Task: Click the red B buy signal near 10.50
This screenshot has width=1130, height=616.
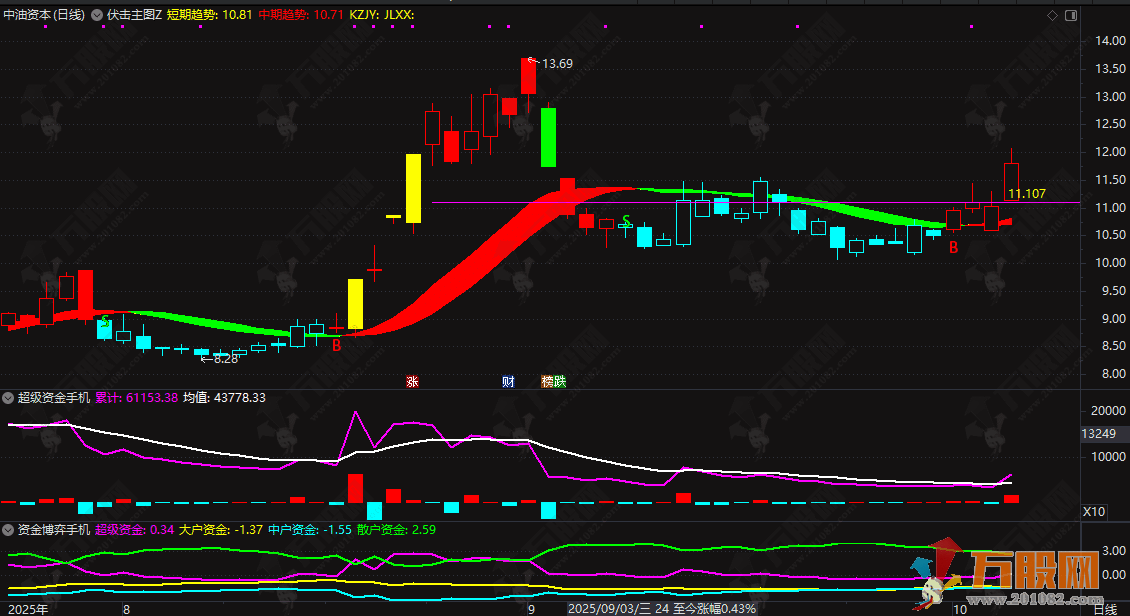Action: coord(953,247)
